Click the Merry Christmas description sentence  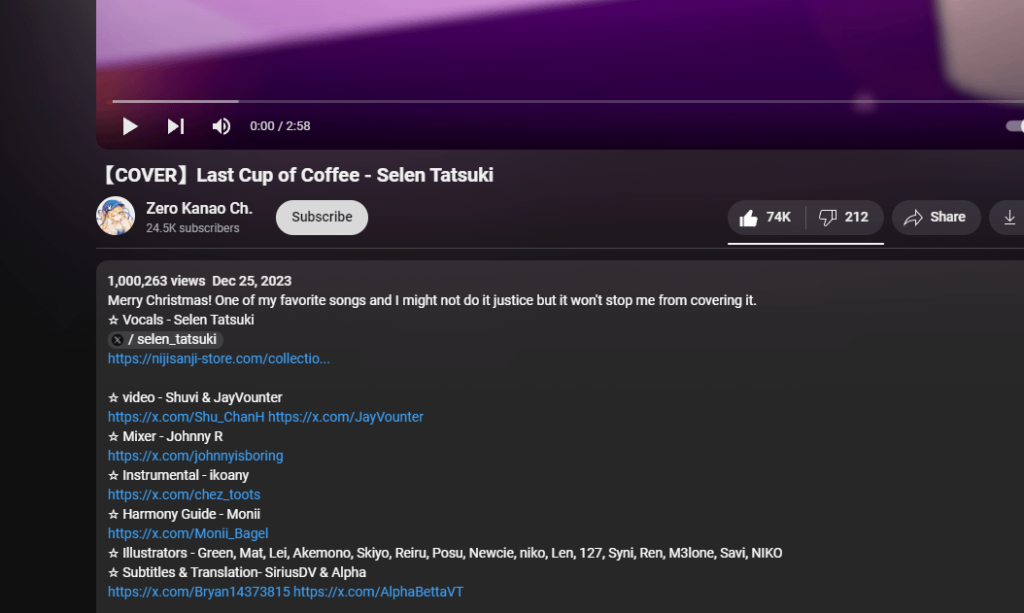[x=432, y=300]
